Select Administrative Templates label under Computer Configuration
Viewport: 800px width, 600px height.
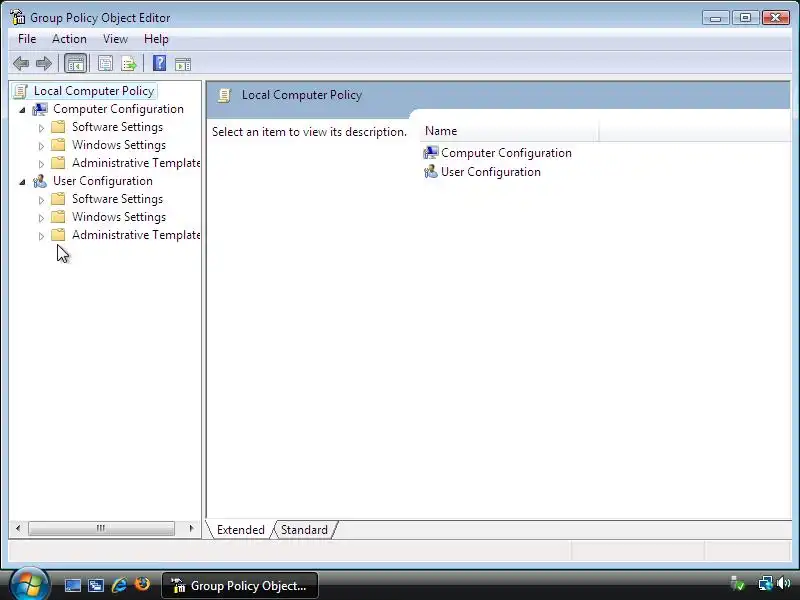tap(136, 163)
